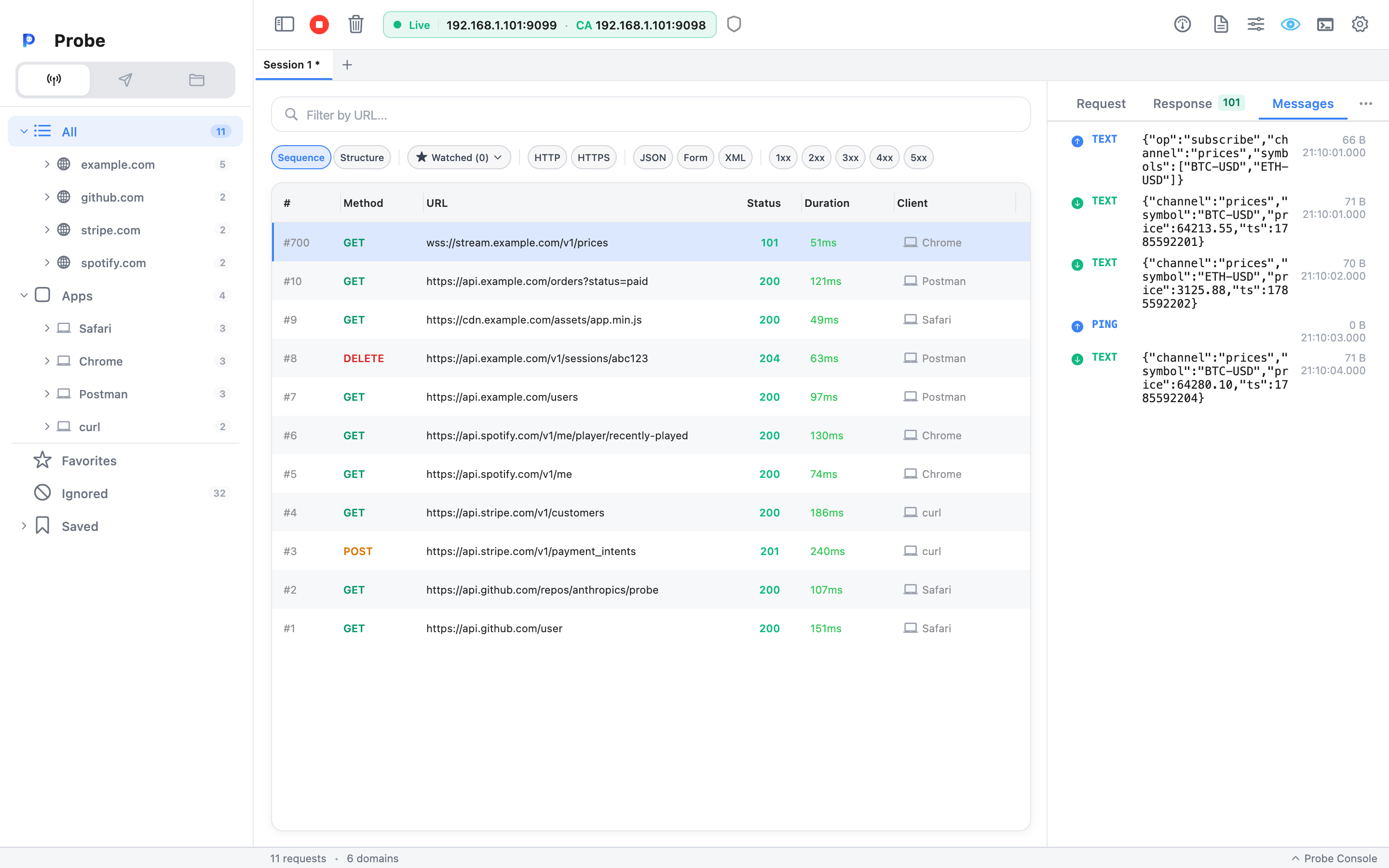Image resolution: width=1389 pixels, height=868 pixels.
Task: Open the document icon in top toolbar
Action: 1221,24
